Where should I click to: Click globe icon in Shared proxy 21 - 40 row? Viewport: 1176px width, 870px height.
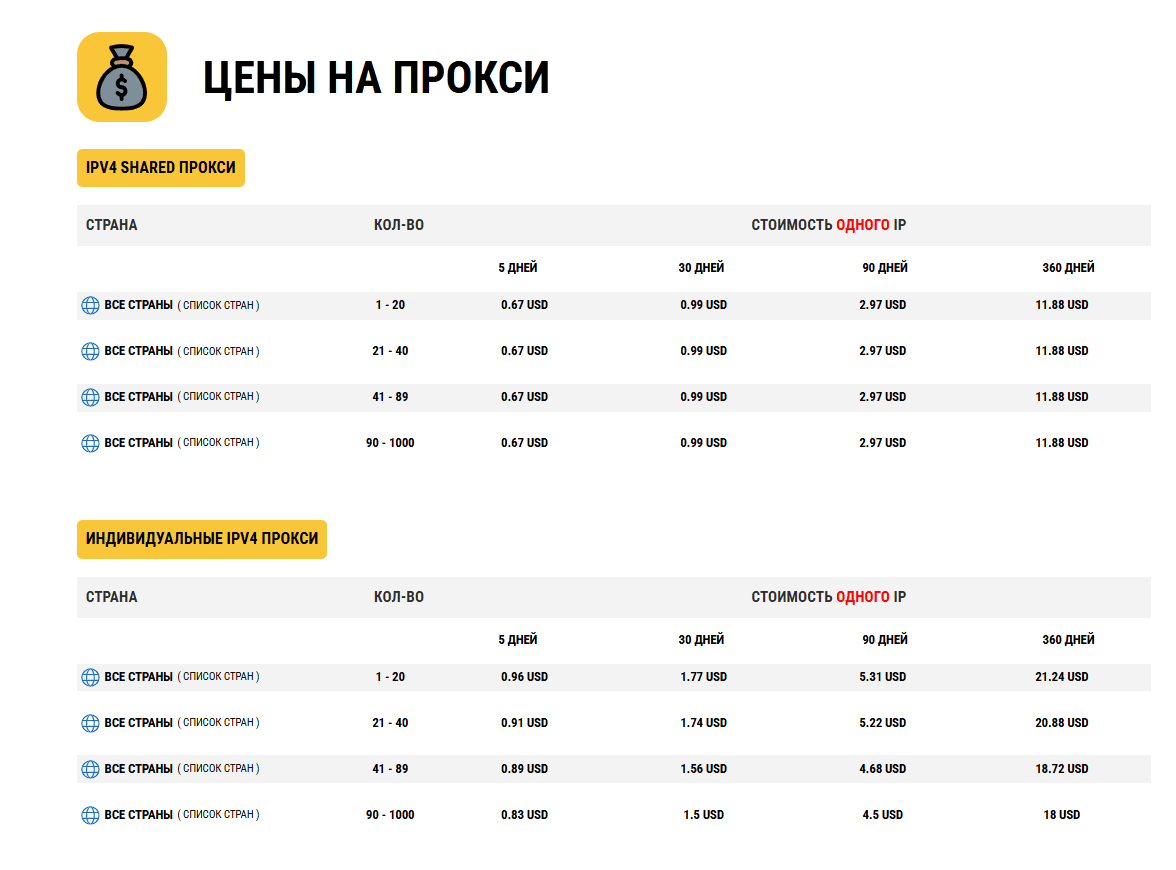click(x=90, y=351)
